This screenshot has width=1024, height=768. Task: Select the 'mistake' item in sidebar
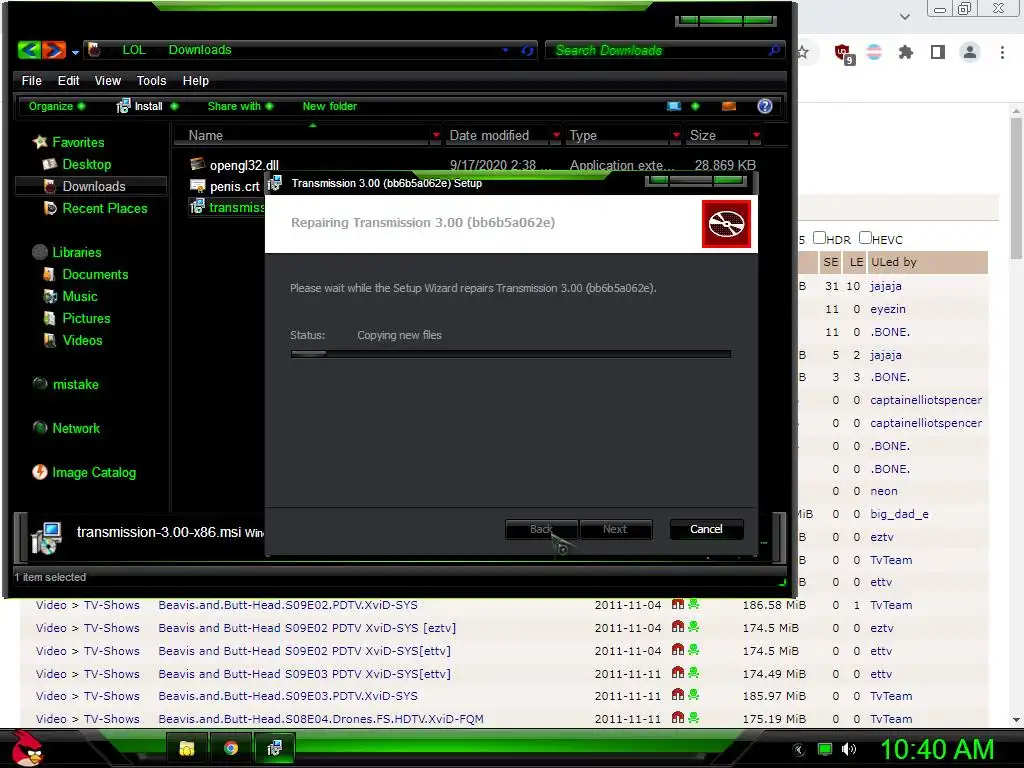click(67, 384)
